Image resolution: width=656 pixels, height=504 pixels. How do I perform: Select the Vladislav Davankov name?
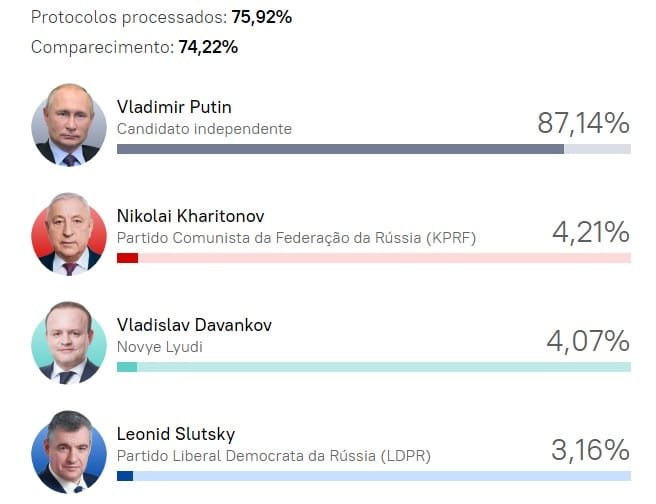pyautogui.click(x=194, y=325)
